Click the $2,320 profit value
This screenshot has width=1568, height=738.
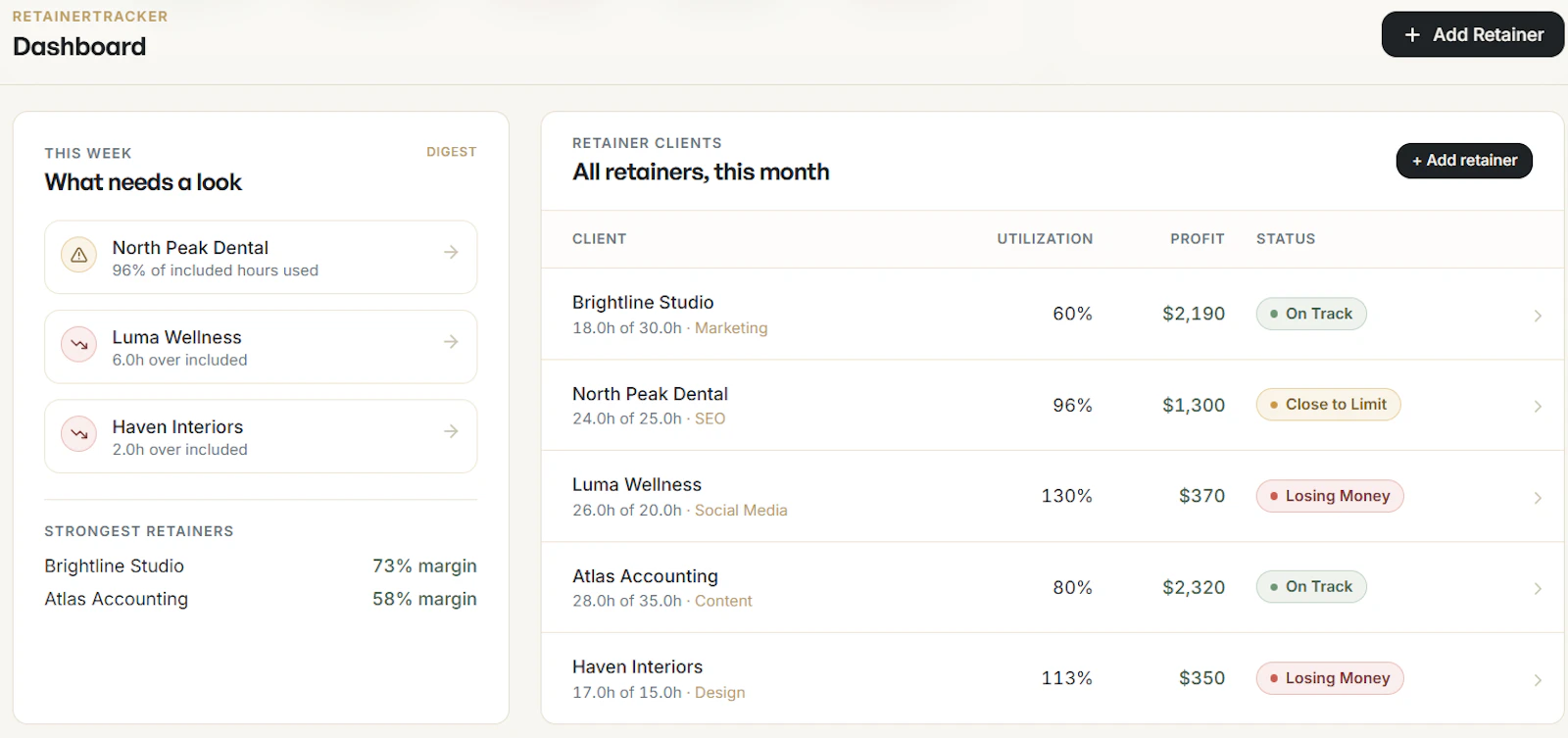1194,587
